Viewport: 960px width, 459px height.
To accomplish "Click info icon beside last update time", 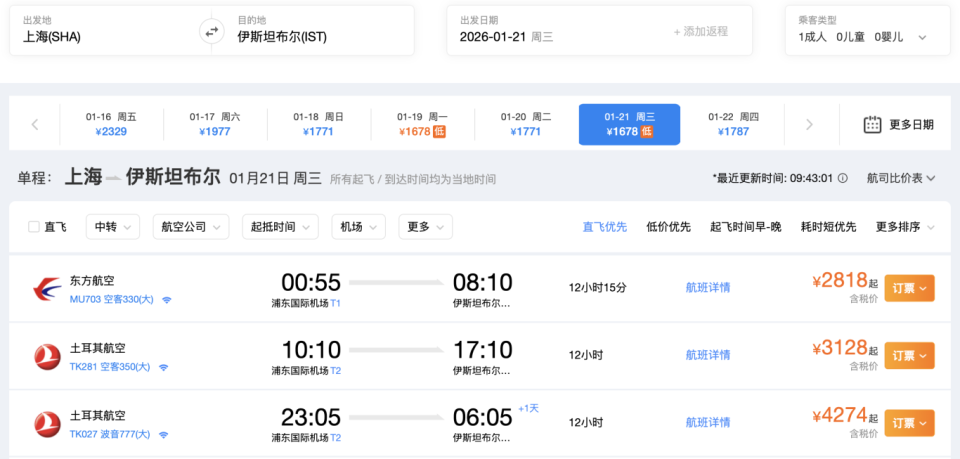I will point(842,179).
